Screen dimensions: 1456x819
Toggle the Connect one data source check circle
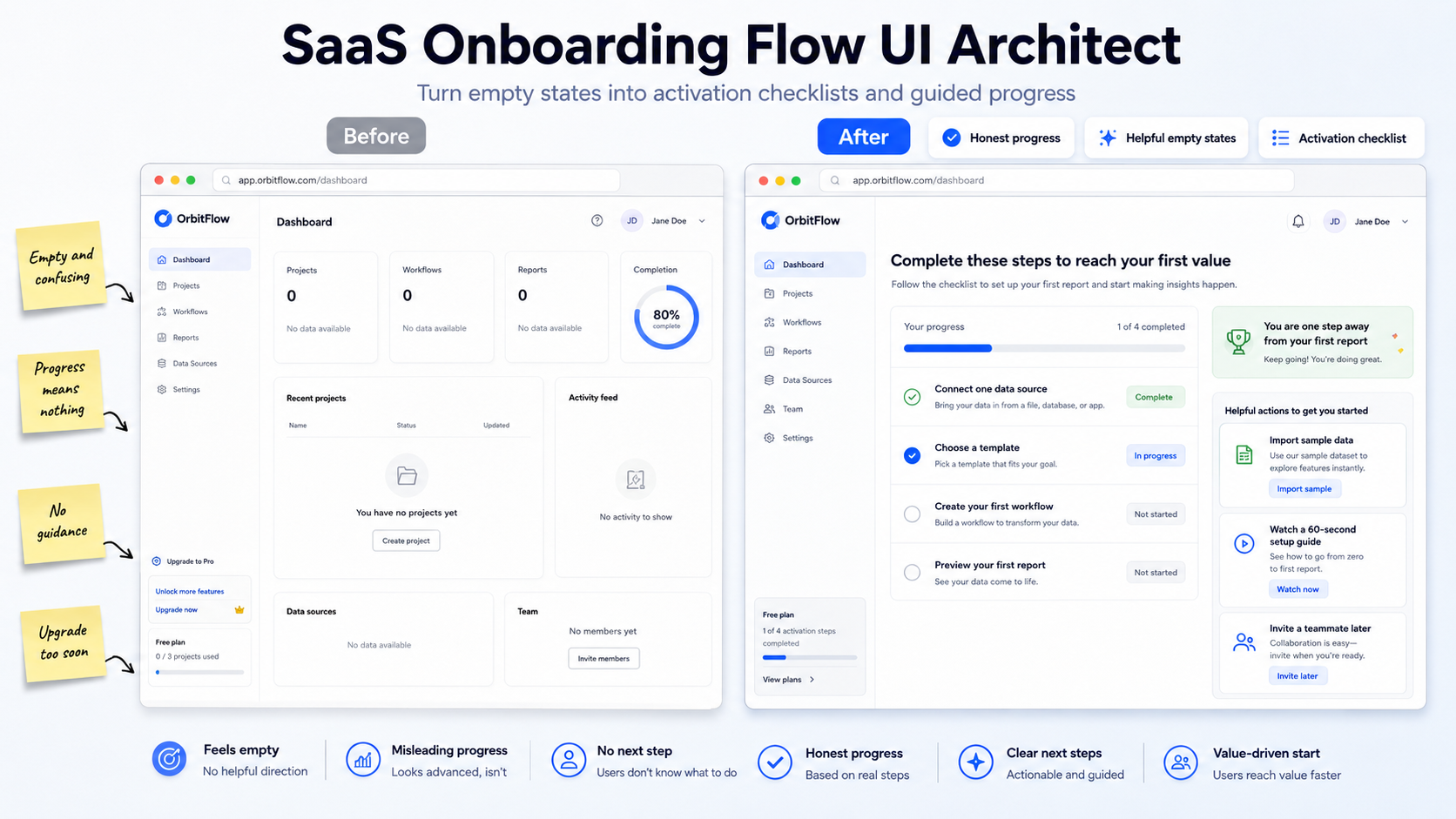click(x=912, y=397)
